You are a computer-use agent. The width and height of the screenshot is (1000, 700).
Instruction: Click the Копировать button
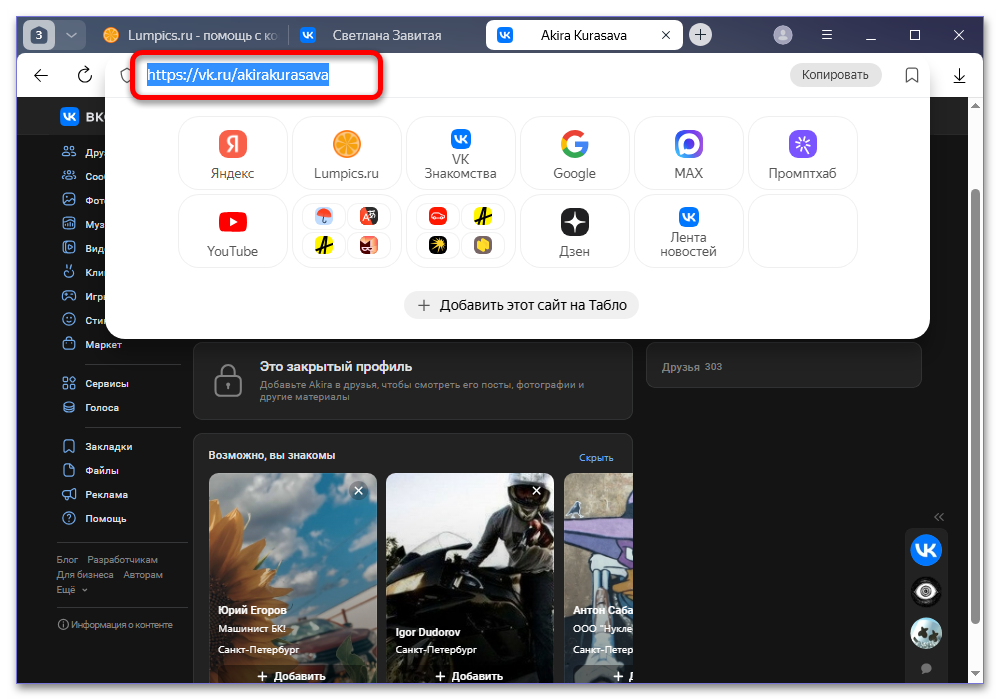(x=835, y=75)
